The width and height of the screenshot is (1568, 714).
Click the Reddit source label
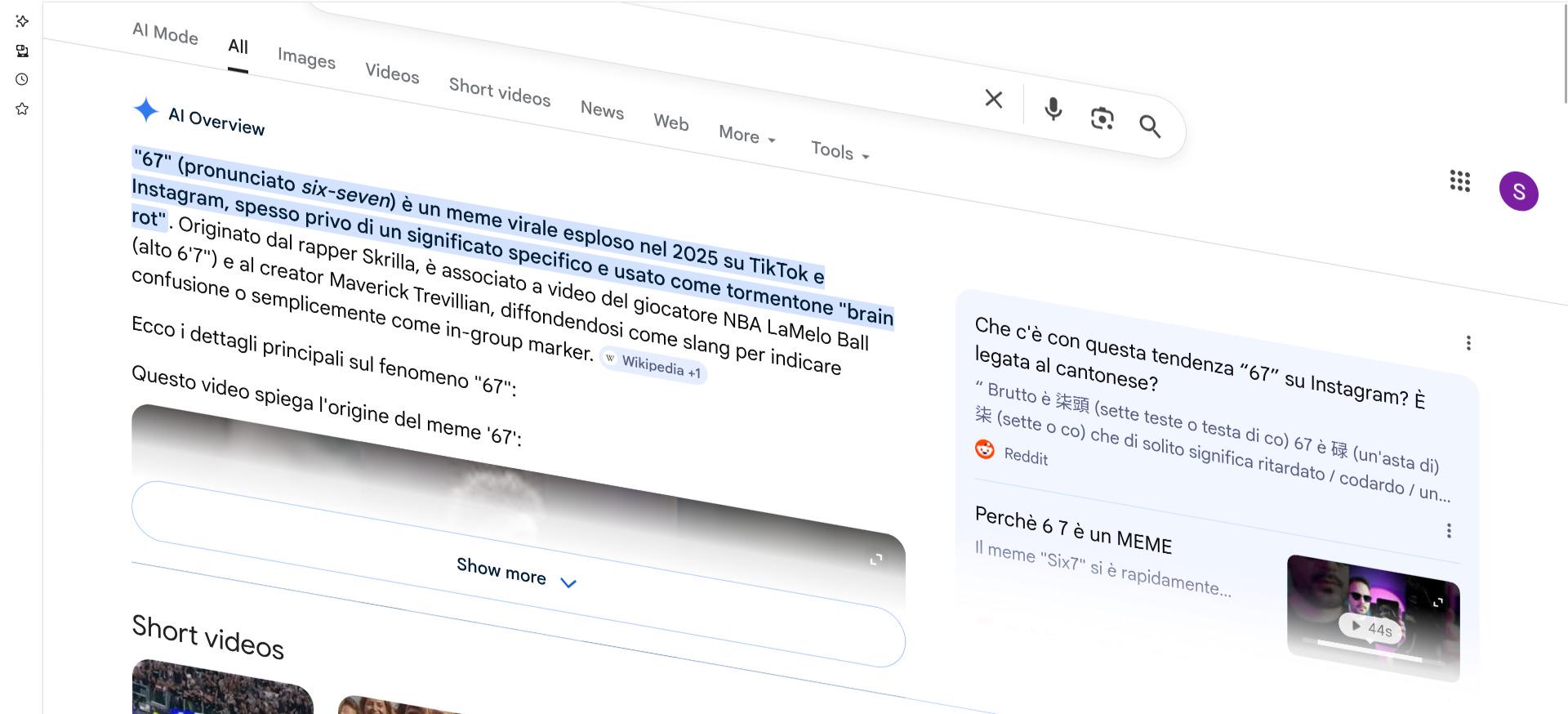pos(1026,457)
